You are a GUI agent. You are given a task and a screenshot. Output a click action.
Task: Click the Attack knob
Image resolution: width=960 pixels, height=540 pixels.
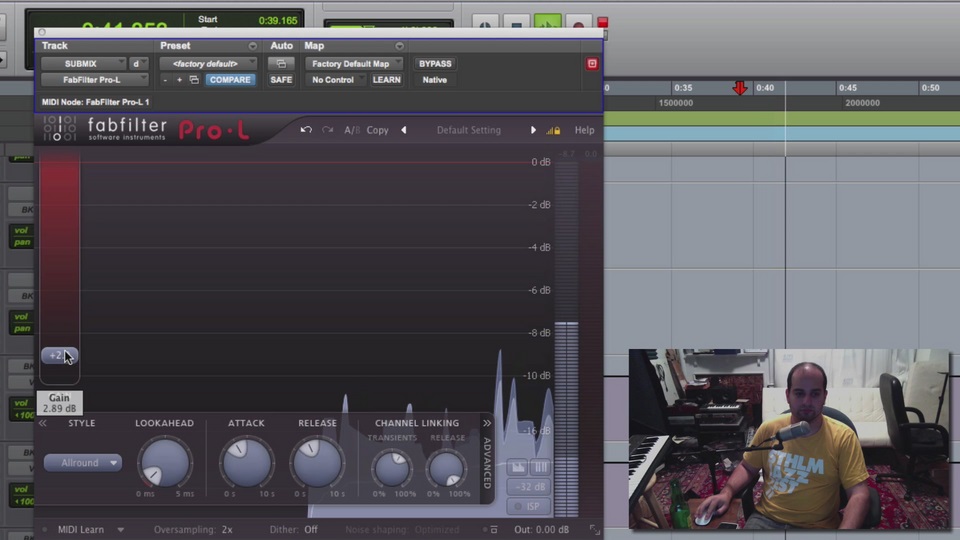246,463
